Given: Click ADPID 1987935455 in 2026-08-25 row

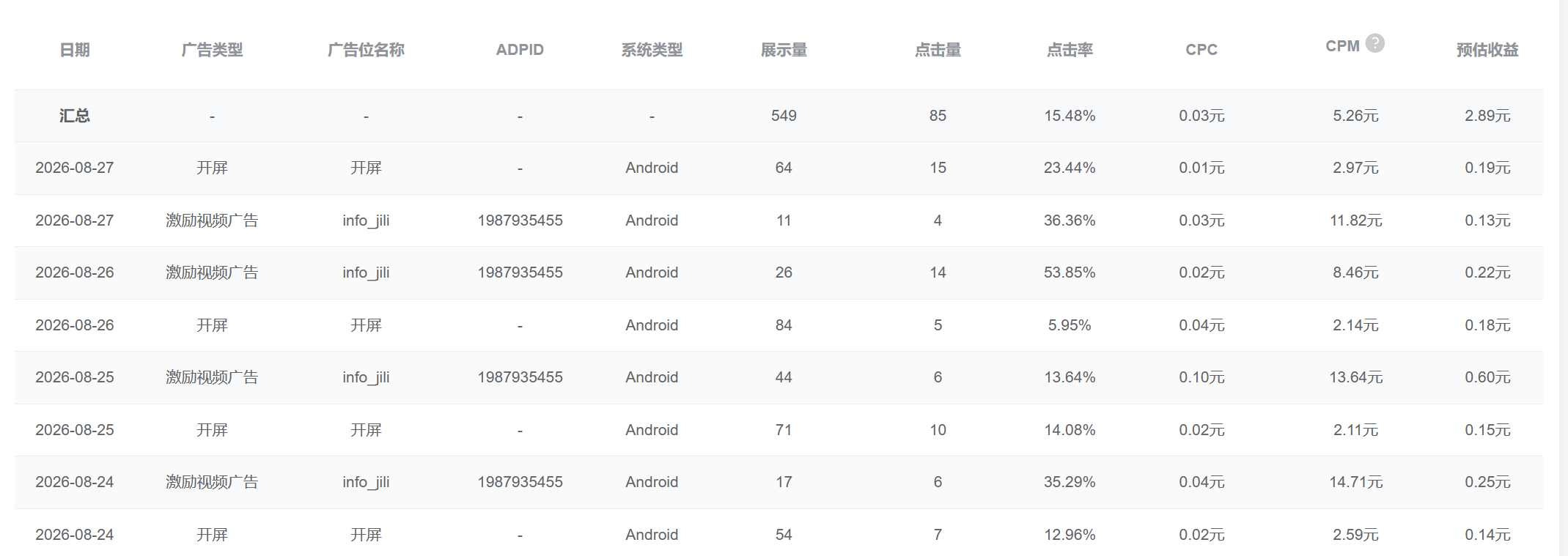Looking at the screenshot, I should [x=520, y=377].
